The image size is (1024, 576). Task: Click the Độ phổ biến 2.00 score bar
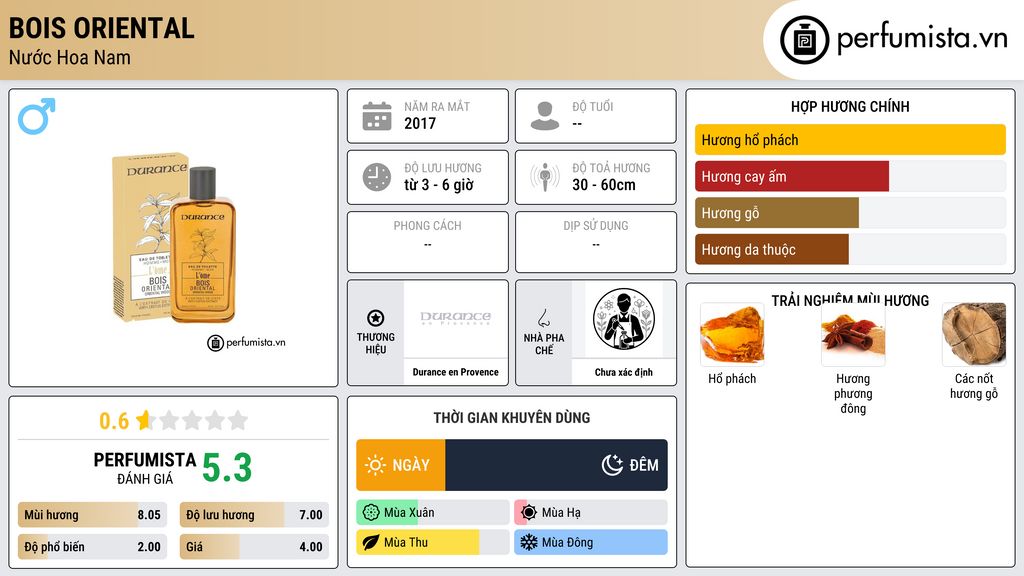[93, 547]
